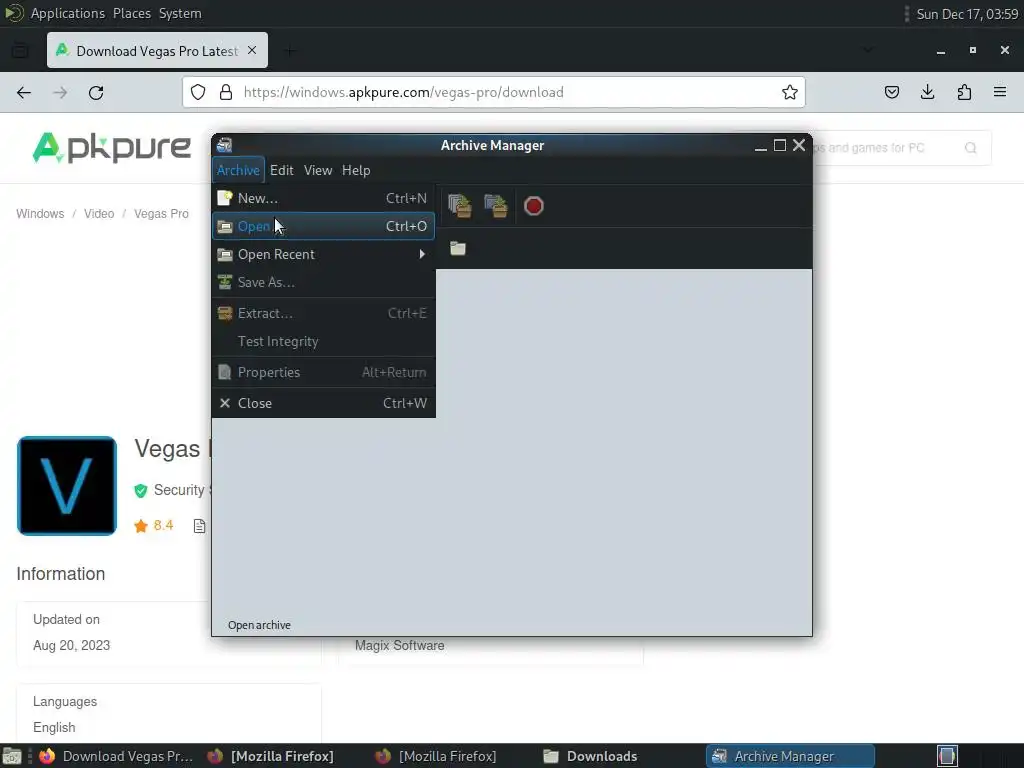Expand the Open Recent submenu

323,254
